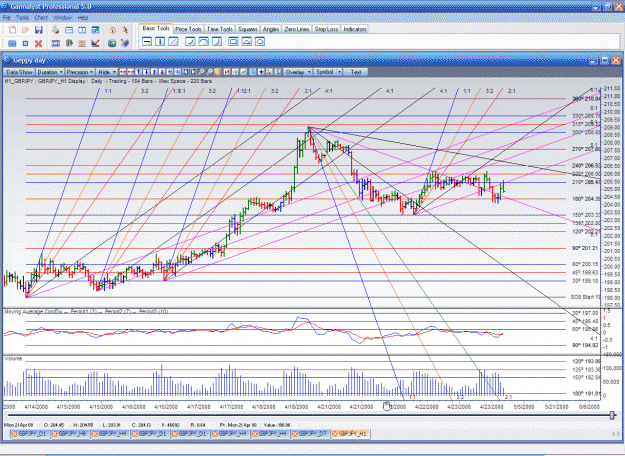Click the Print icon in main toolbar
This screenshot has height=456, width=625.
(55, 30)
